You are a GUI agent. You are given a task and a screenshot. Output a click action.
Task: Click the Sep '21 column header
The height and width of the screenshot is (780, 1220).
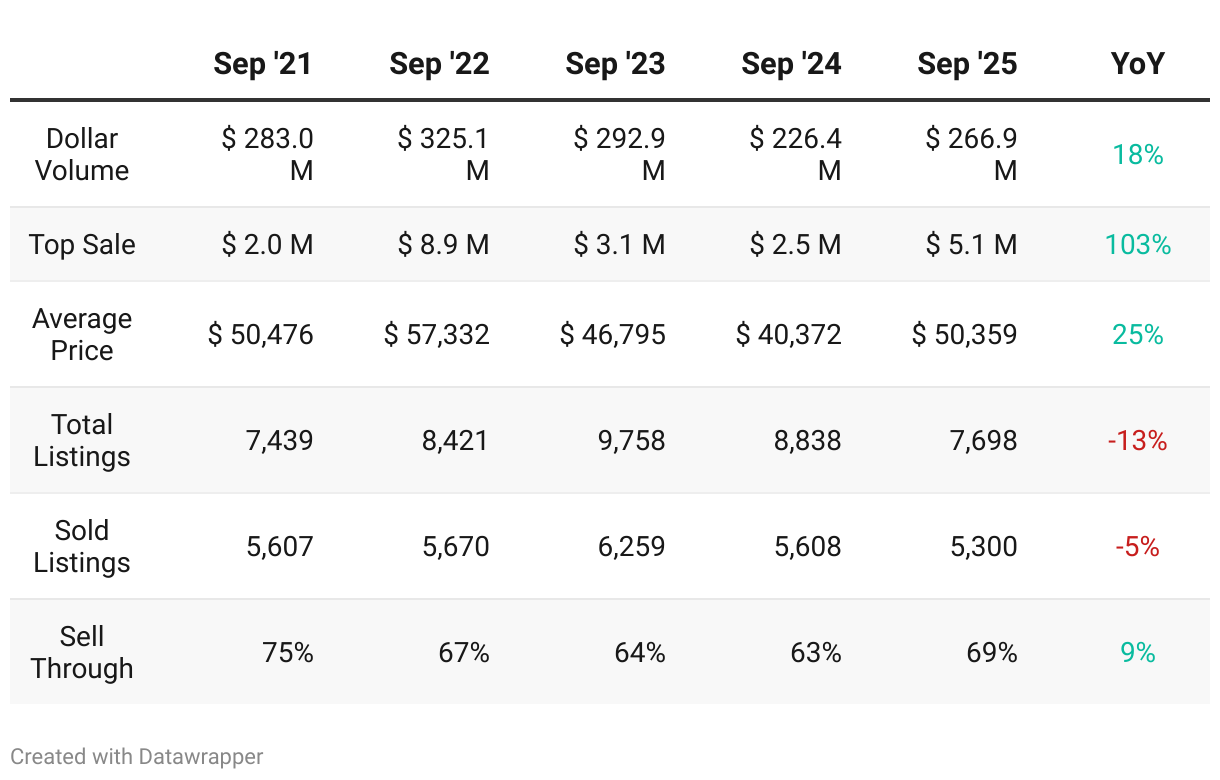pos(262,64)
